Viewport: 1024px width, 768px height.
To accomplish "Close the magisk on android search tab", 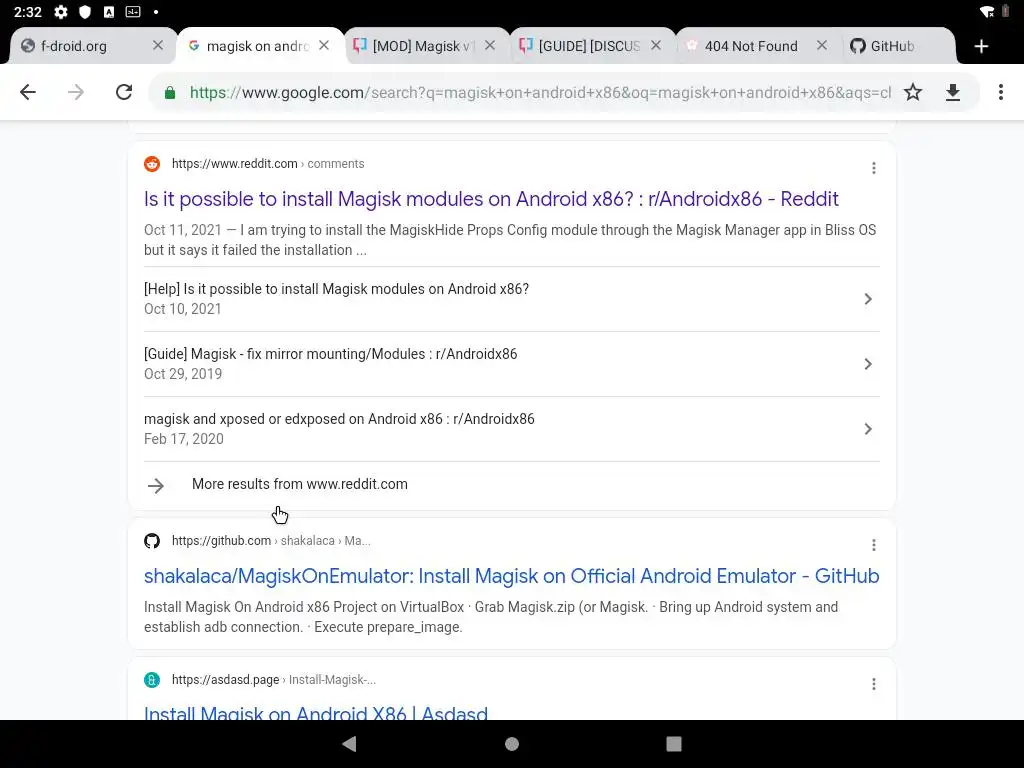I will [x=324, y=45].
